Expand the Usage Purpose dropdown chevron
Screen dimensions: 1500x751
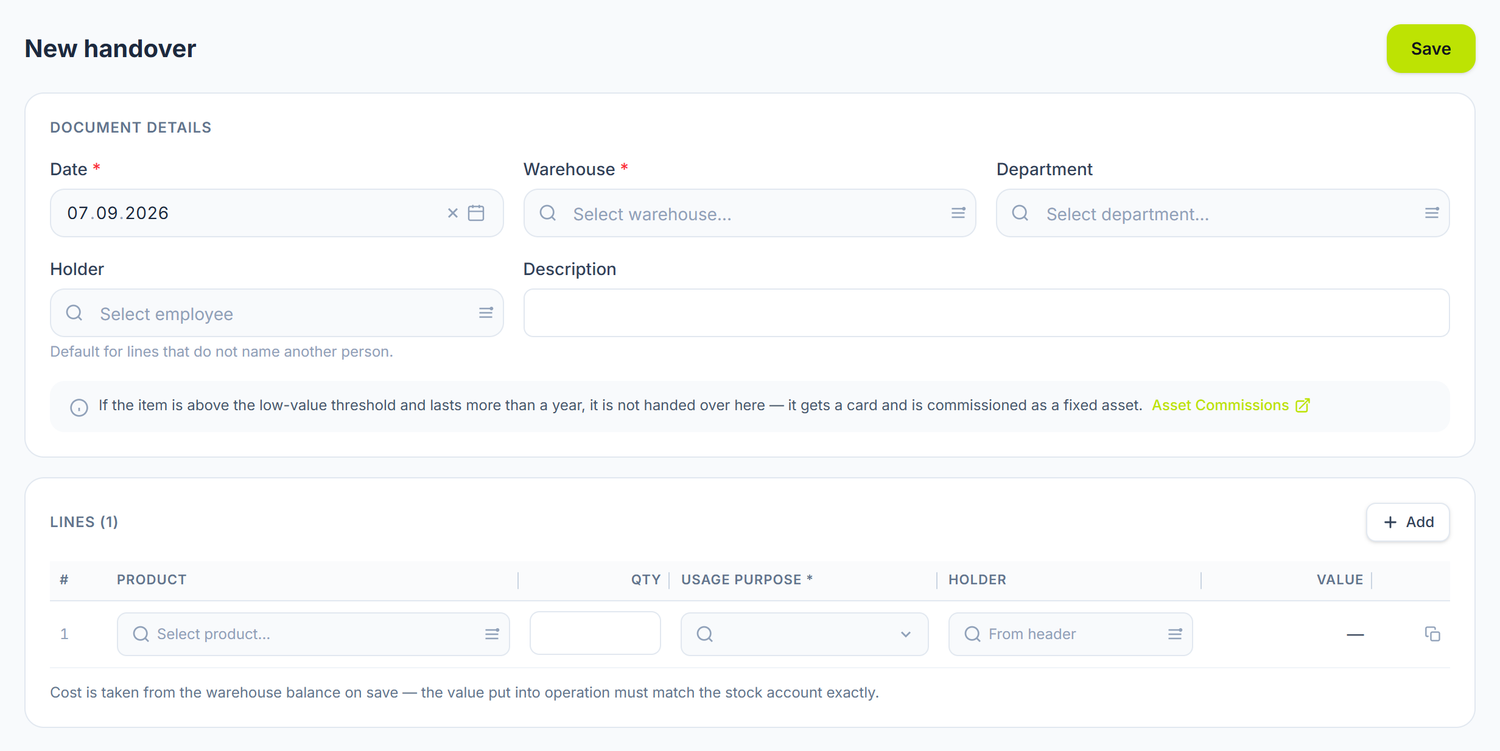906,634
